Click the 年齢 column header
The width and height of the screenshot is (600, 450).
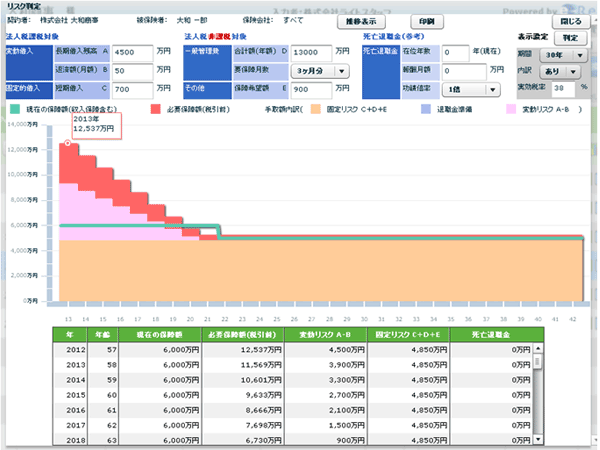point(103,334)
